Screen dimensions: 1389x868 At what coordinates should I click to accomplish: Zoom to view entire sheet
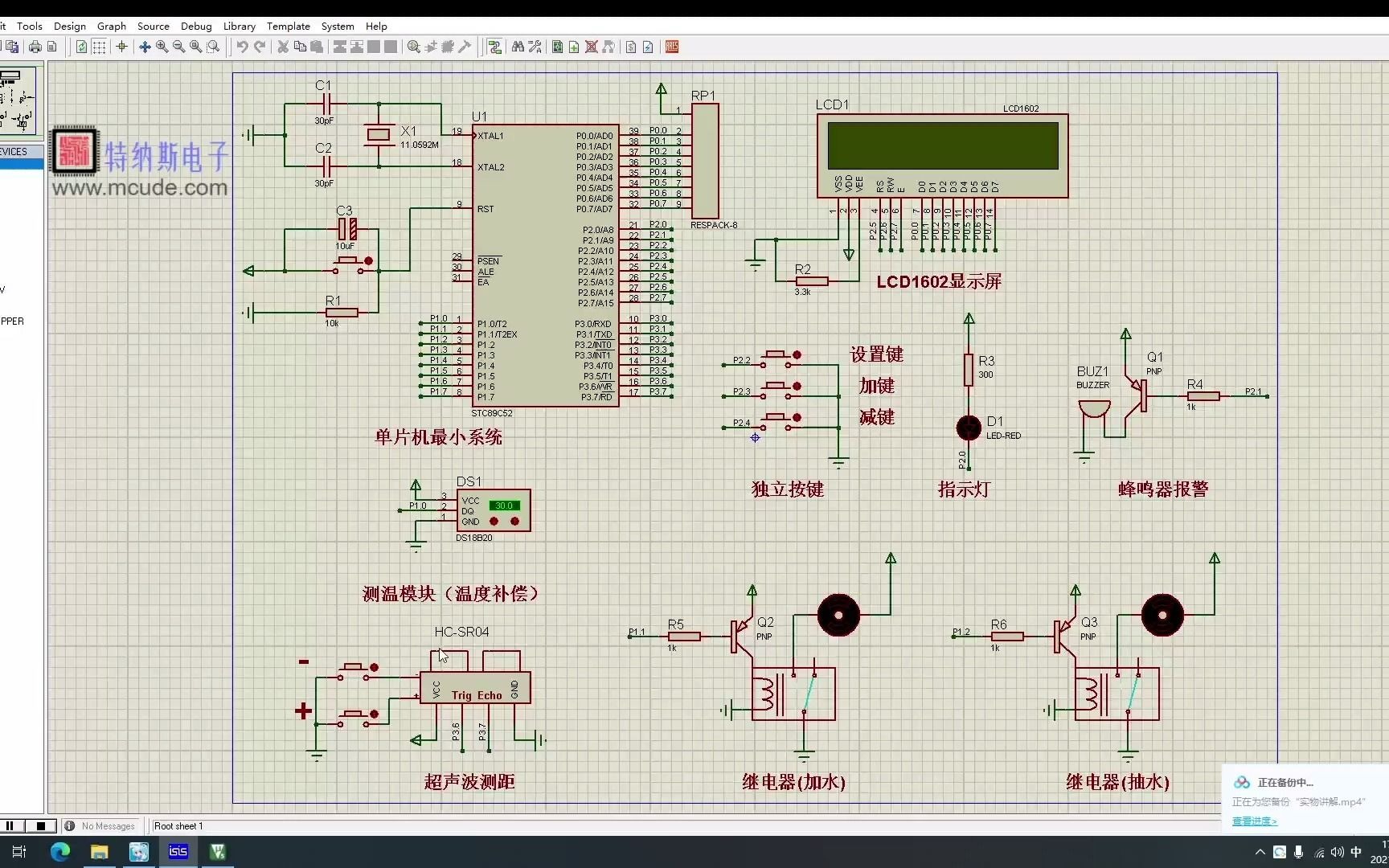tap(195, 47)
